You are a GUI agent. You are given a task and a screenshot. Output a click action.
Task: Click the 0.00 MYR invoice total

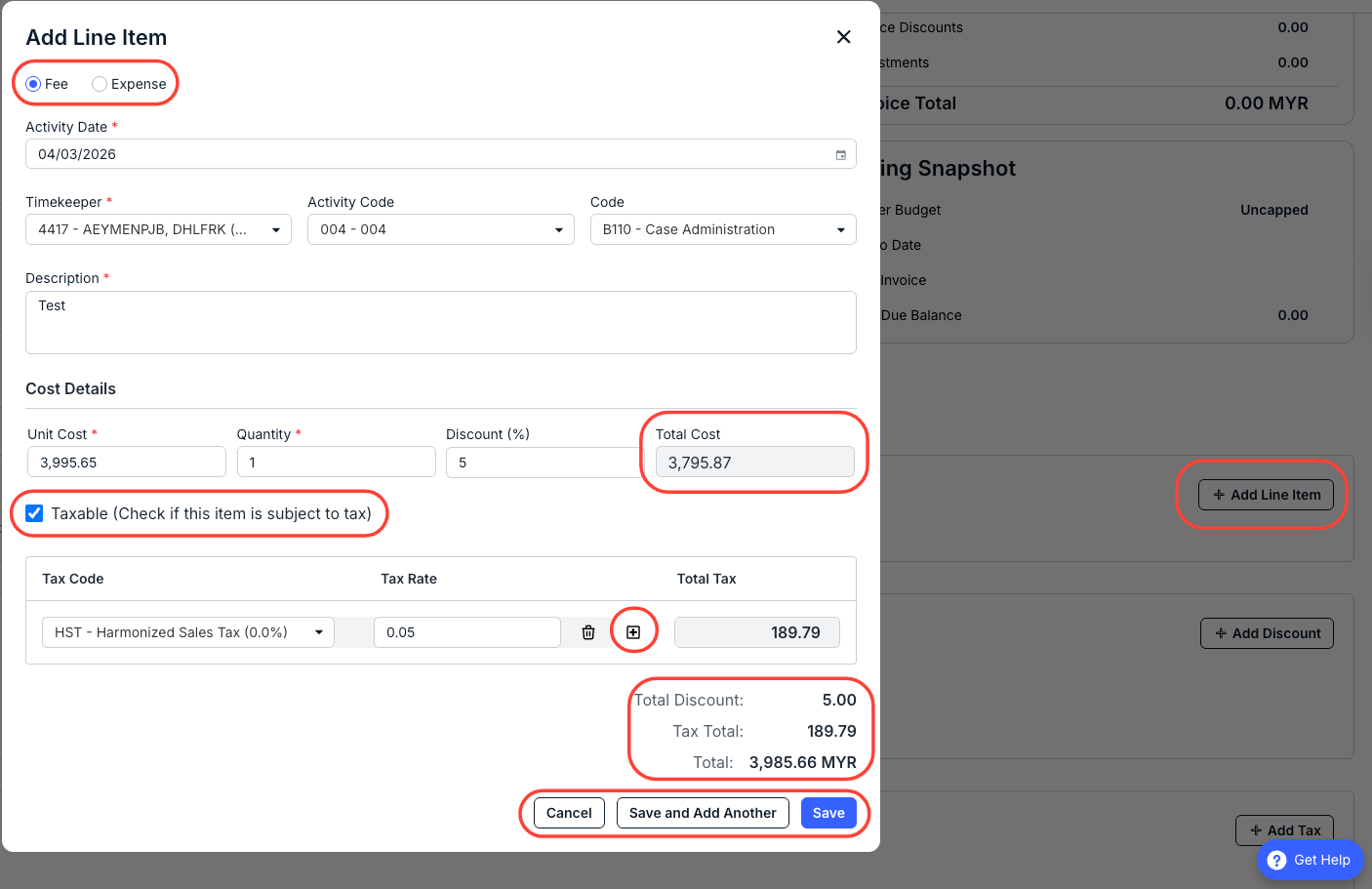pyautogui.click(x=1267, y=103)
